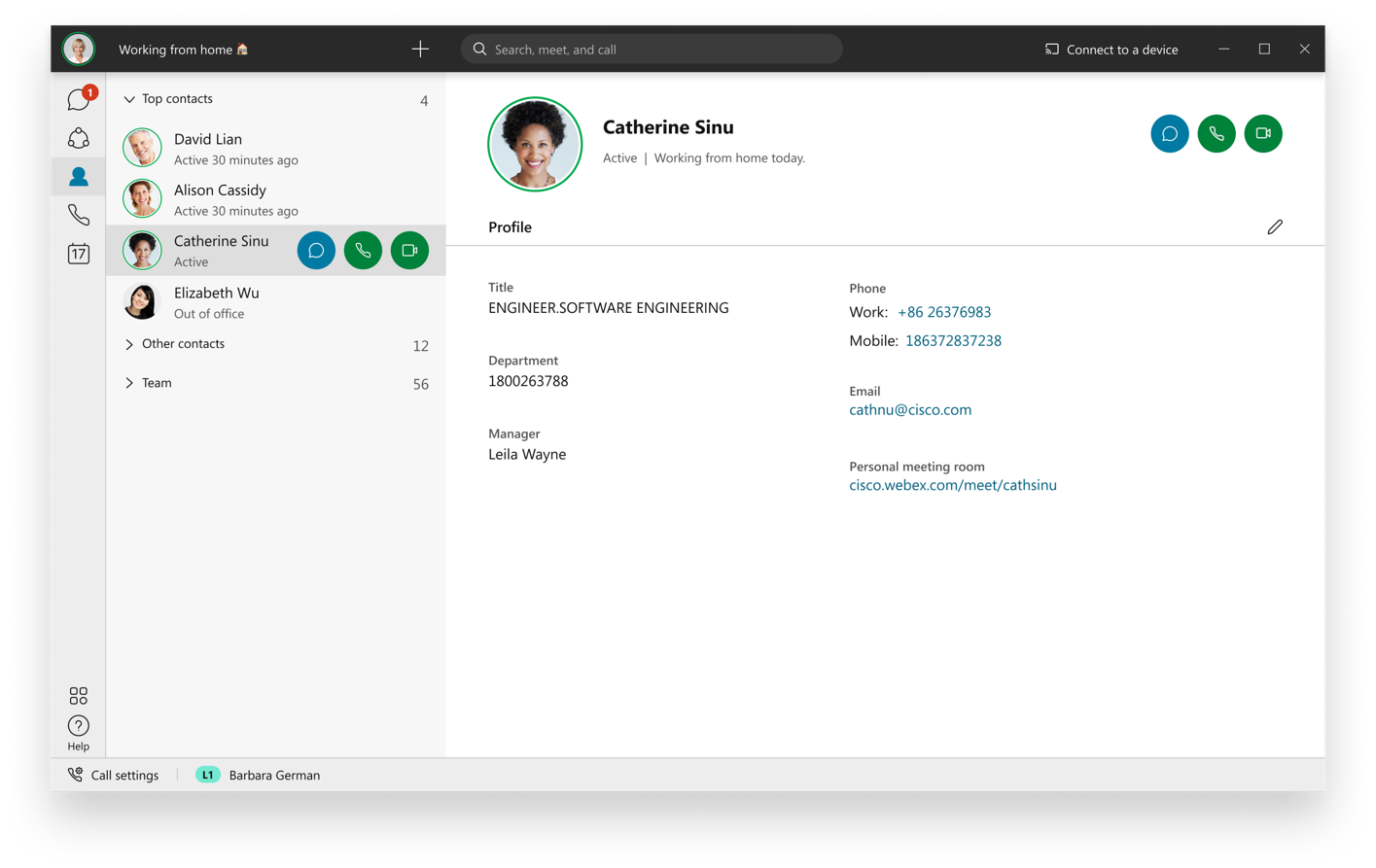The image size is (1376, 868).
Task: Open the Calendar icon showing 17
Action: (79, 254)
